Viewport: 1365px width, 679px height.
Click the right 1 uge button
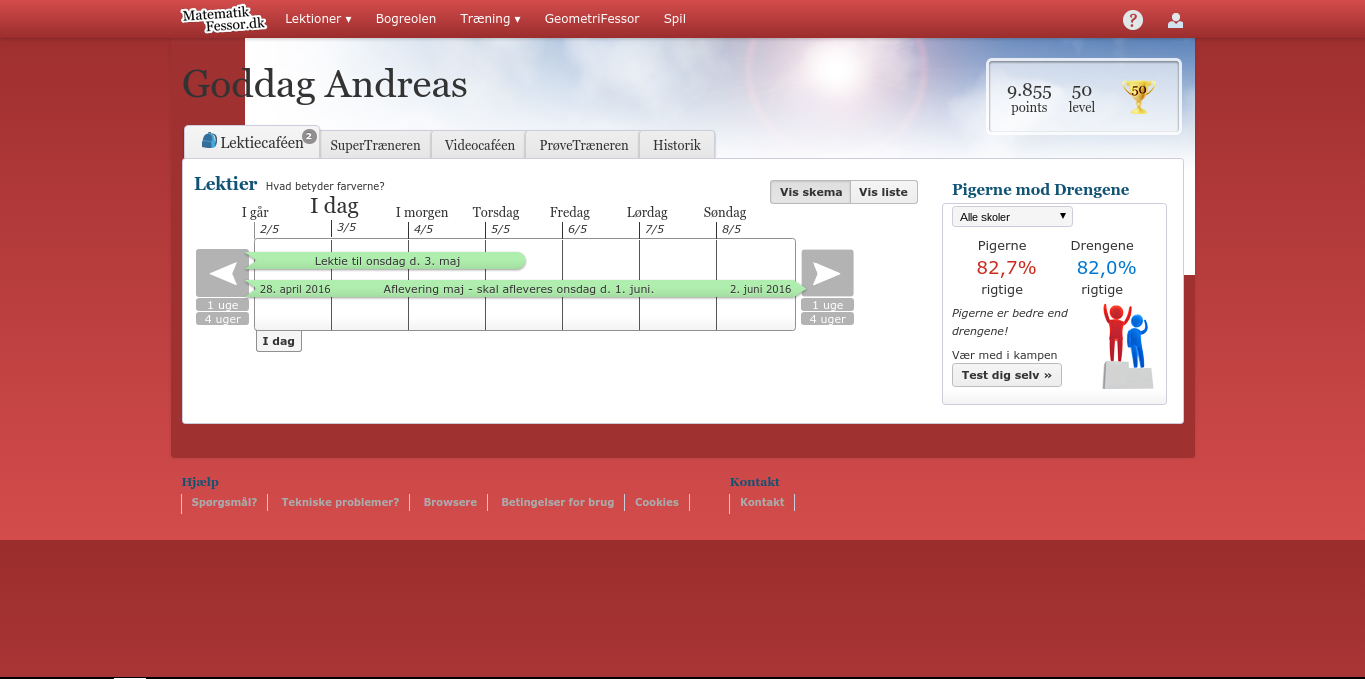tap(828, 305)
